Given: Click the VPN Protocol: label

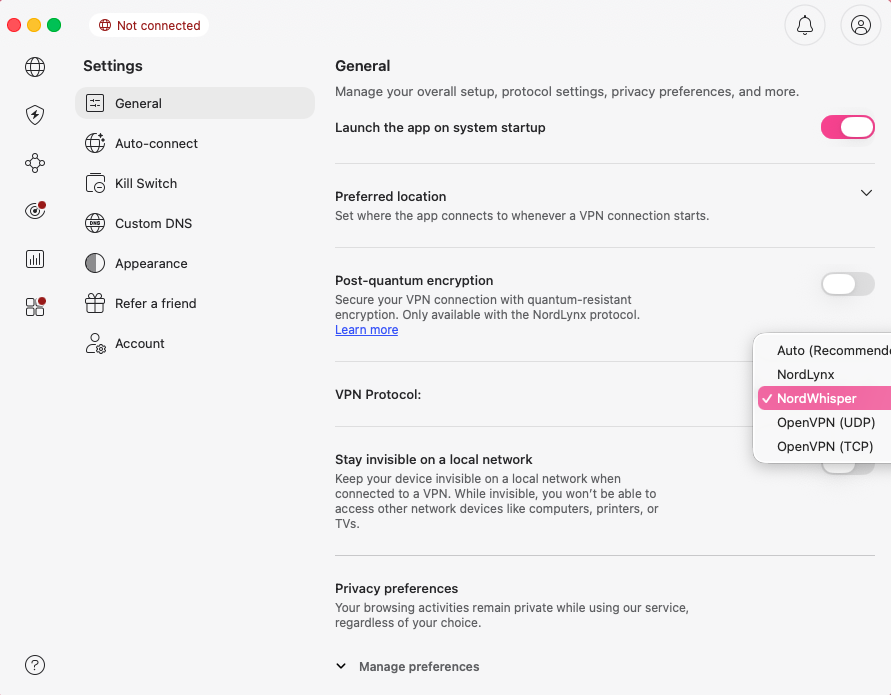Looking at the screenshot, I should [378, 394].
